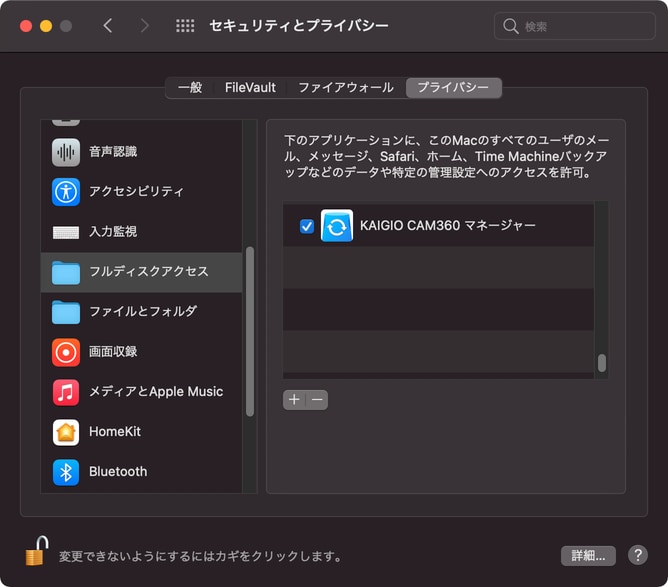This screenshot has height=587, width=668.
Task: Select the プライバシー tab
Action: point(453,87)
